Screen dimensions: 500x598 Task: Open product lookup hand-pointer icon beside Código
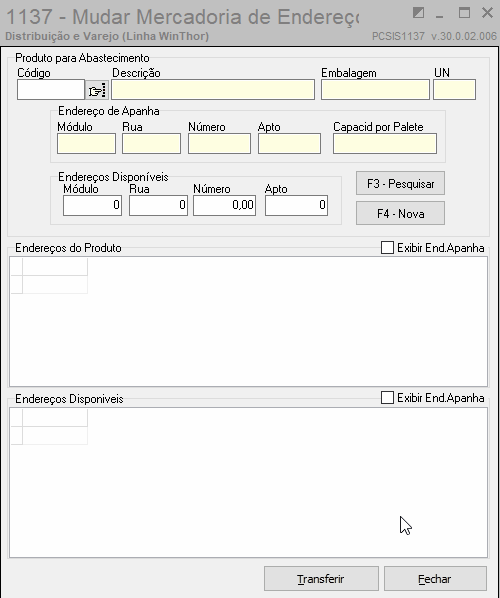97,90
